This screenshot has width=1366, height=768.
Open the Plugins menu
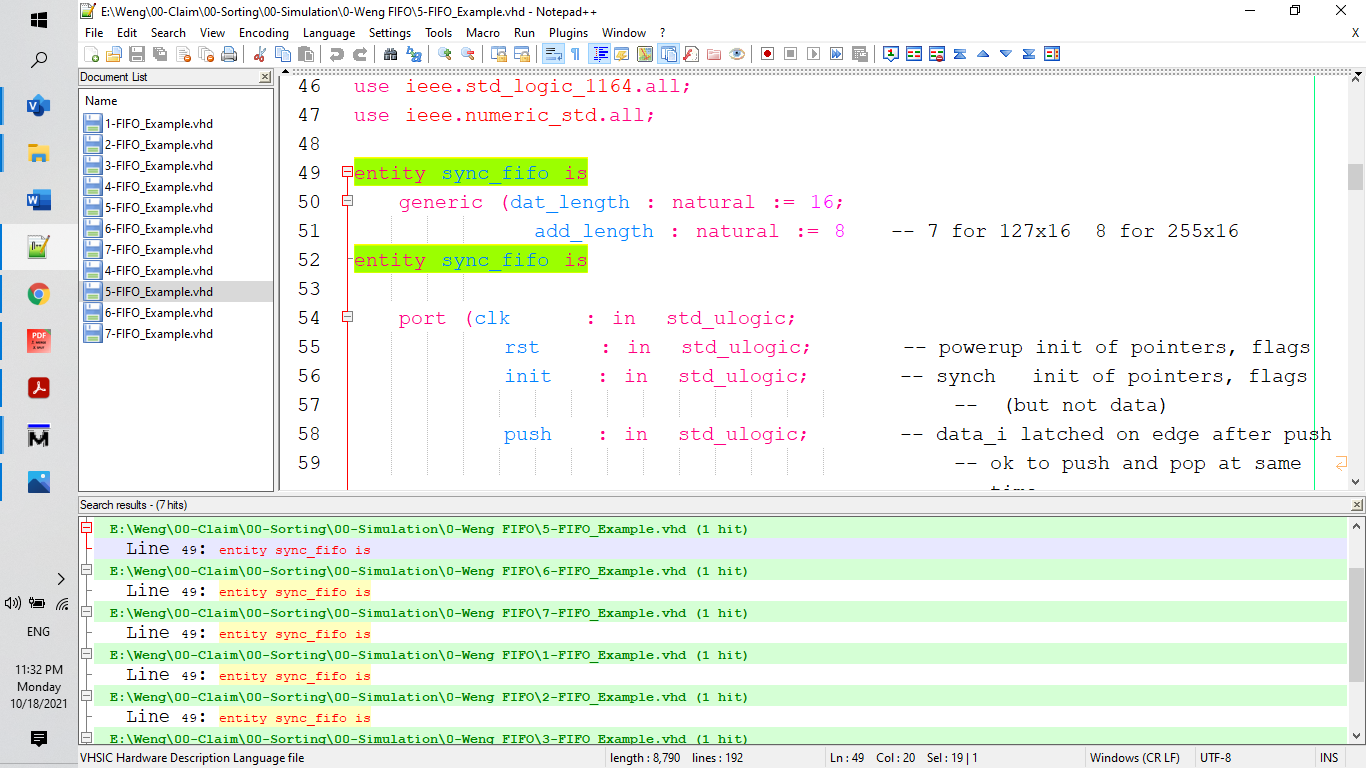tap(569, 33)
